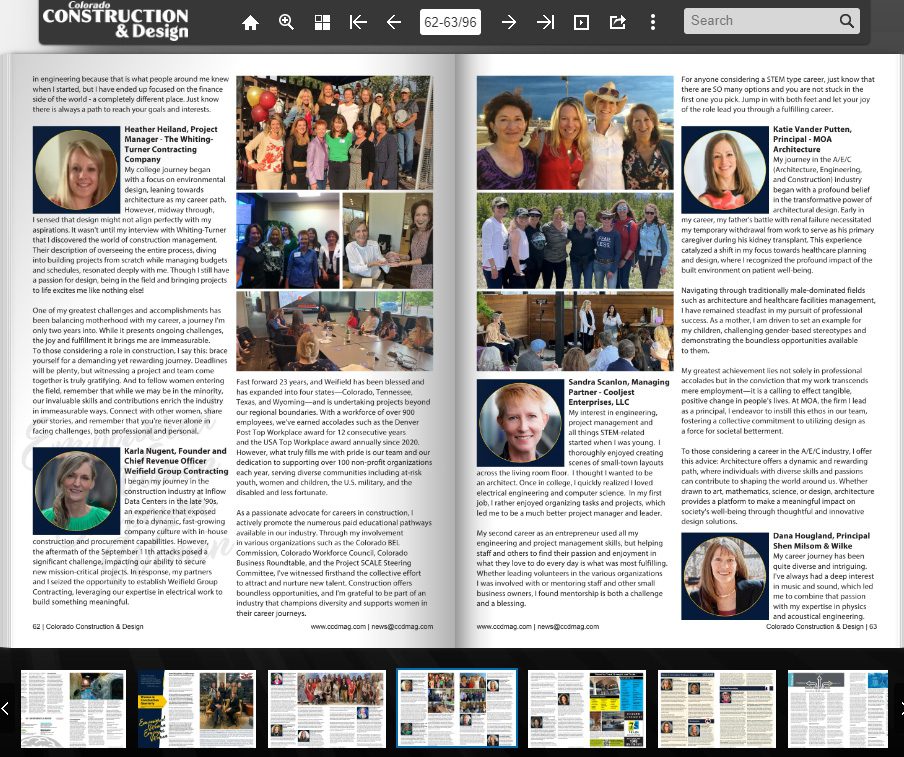This screenshot has height=757, width=904.
Task: Click the conference table meeting photo
Action: click(334, 331)
